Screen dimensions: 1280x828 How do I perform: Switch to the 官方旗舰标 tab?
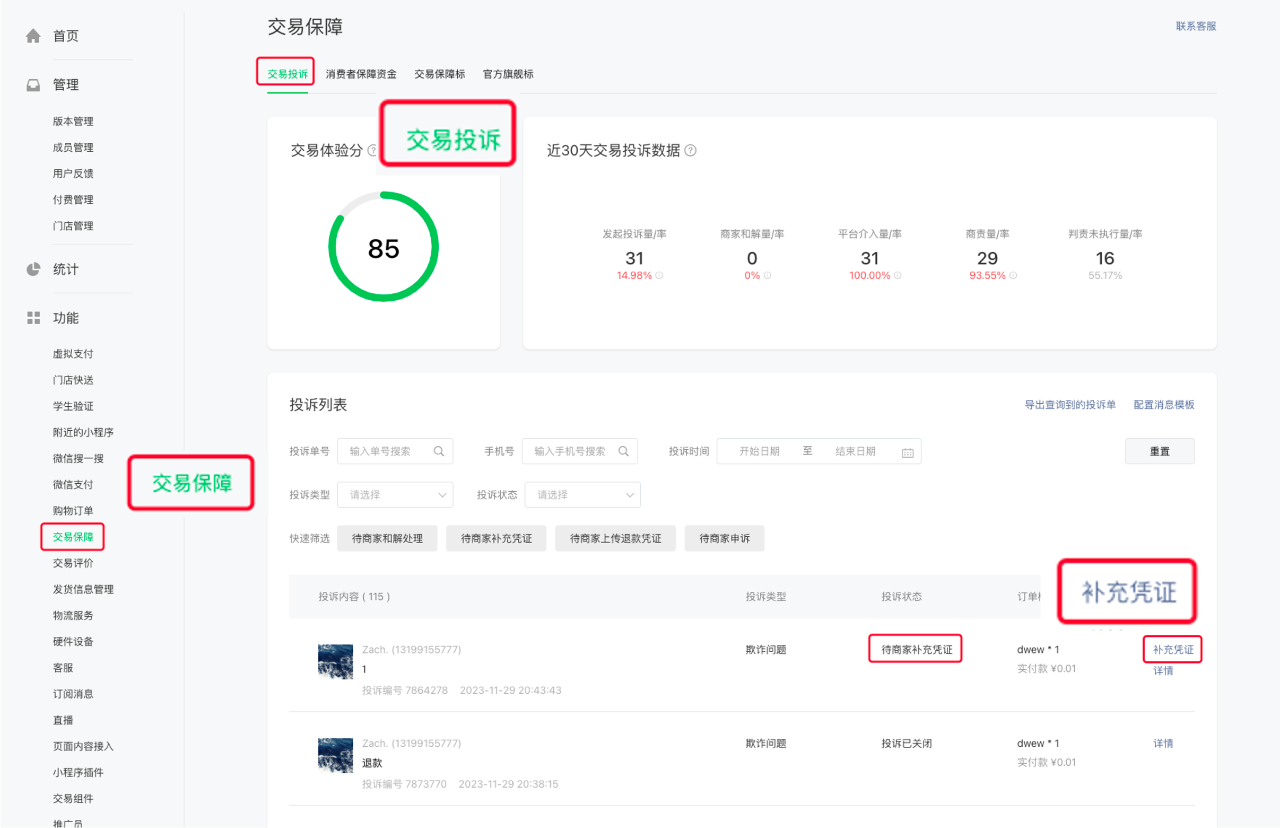pyautogui.click(x=508, y=74)
